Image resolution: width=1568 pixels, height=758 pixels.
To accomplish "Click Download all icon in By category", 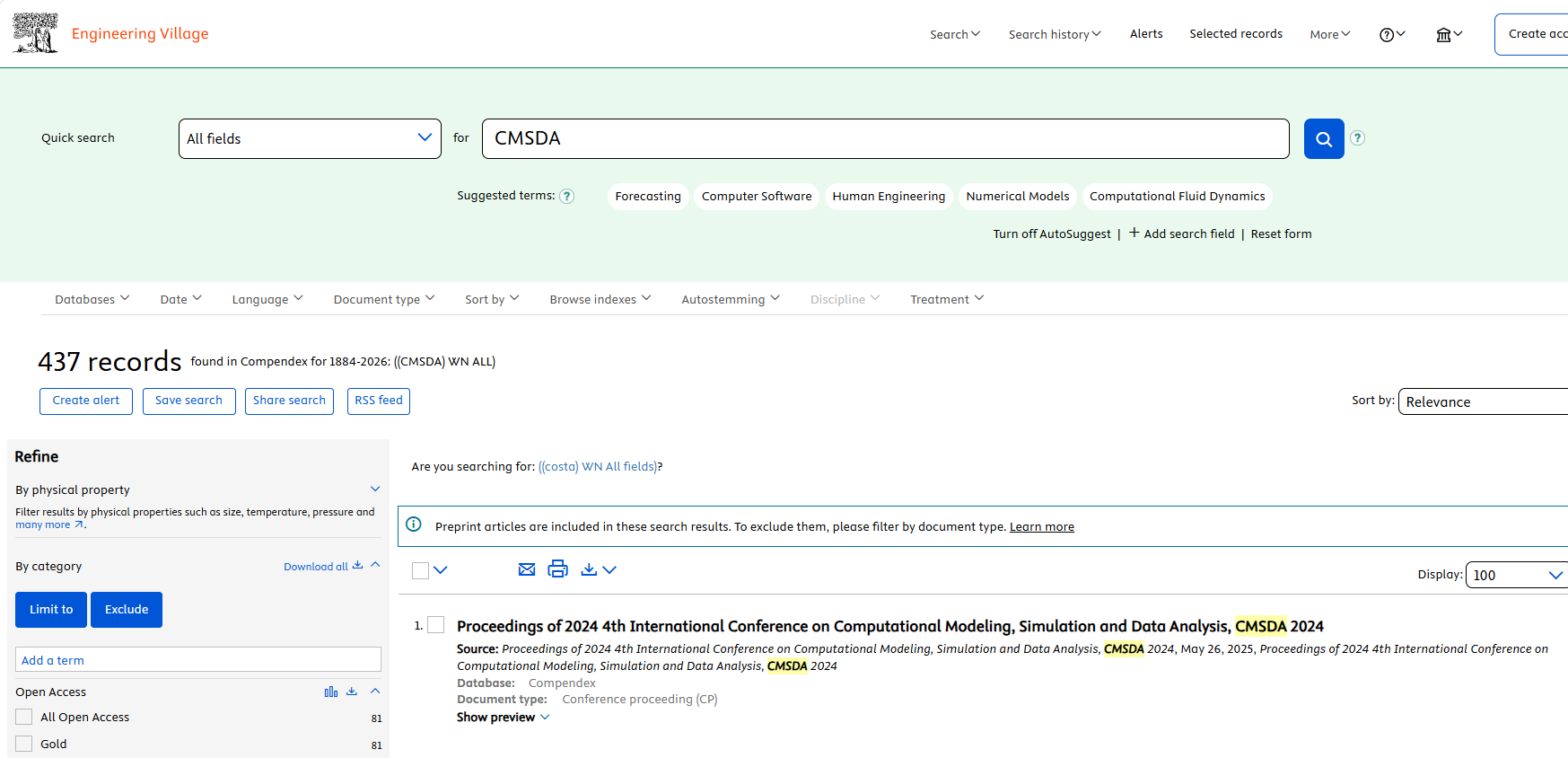I will pos(358,566).
